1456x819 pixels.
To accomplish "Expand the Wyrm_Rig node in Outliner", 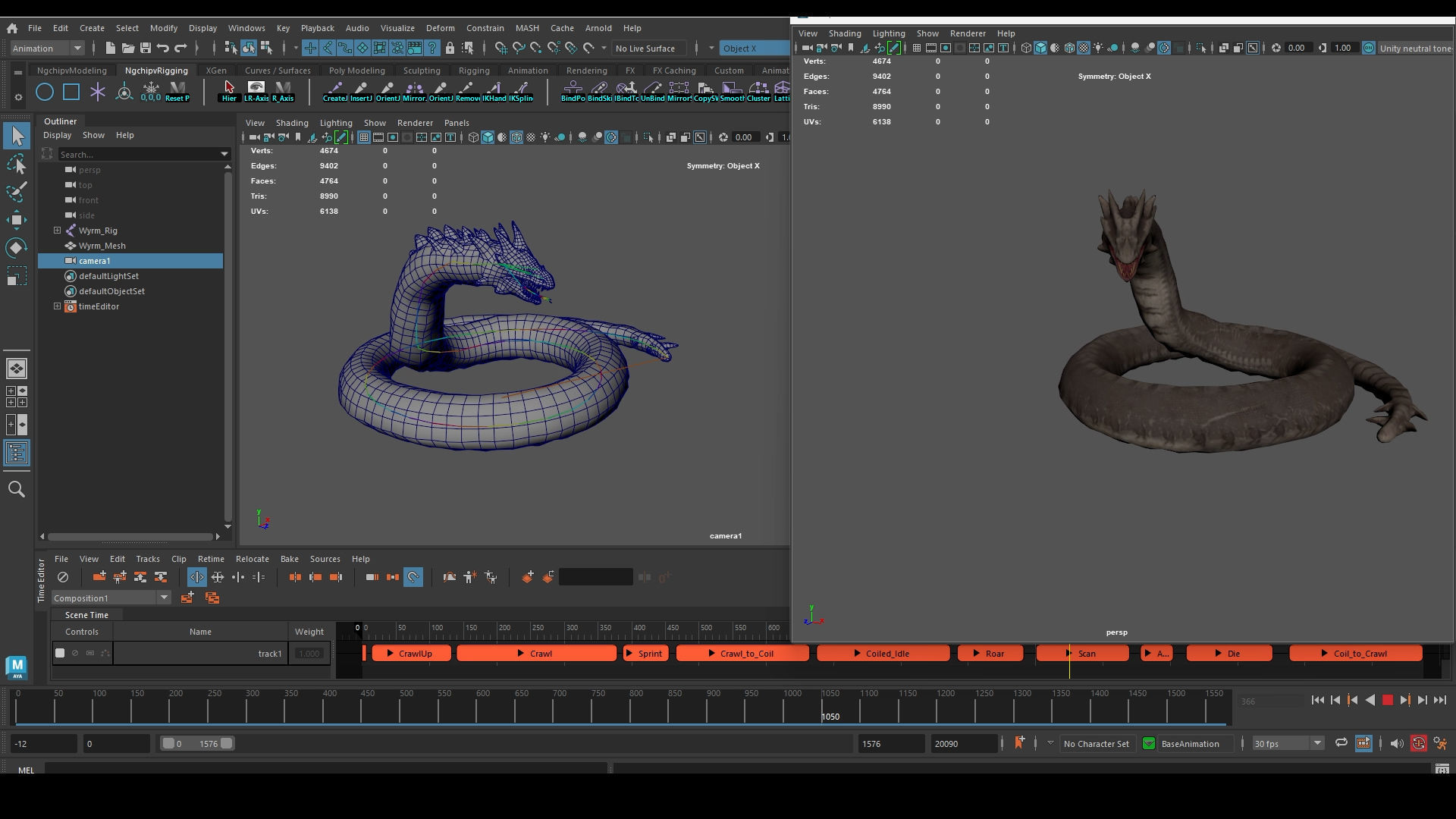I will click(57, 231).
